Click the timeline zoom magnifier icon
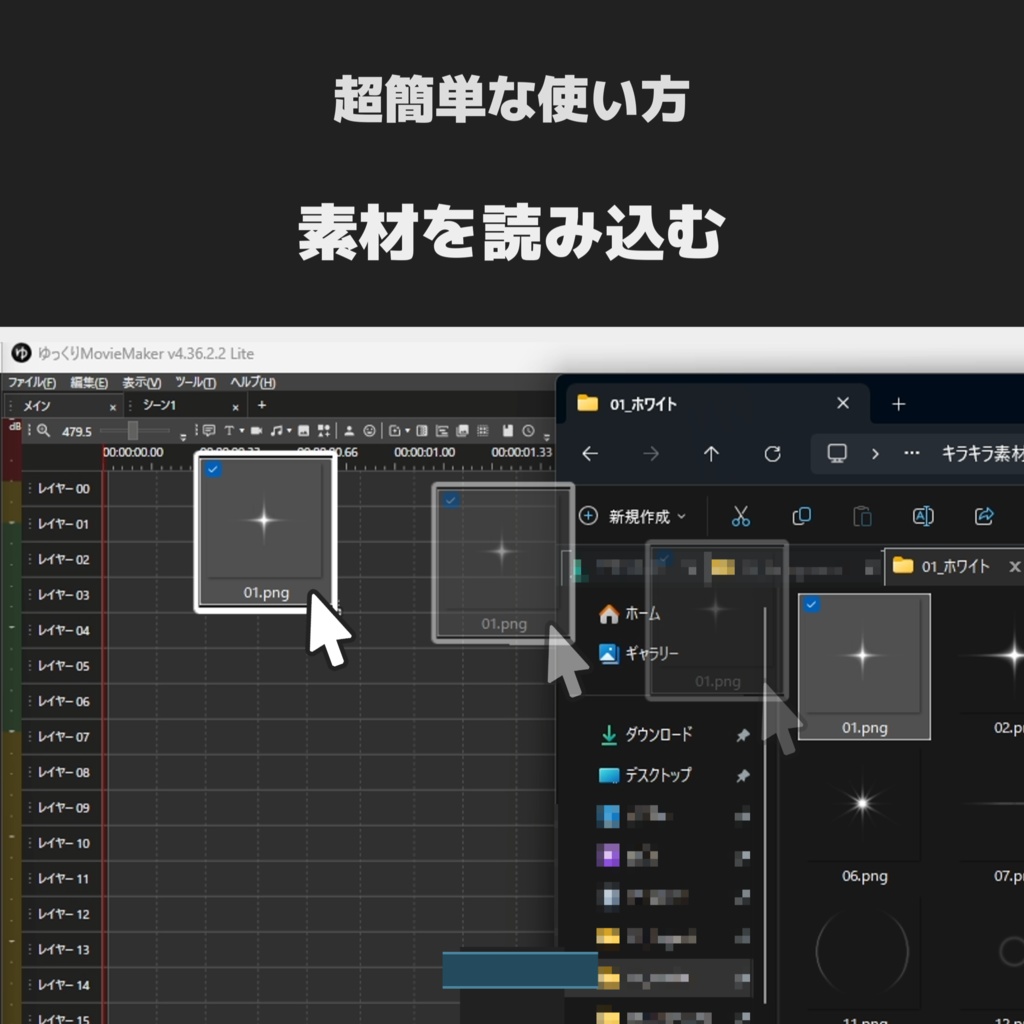The width and height of the screenshot is (1024, 1024). (43, 430)
